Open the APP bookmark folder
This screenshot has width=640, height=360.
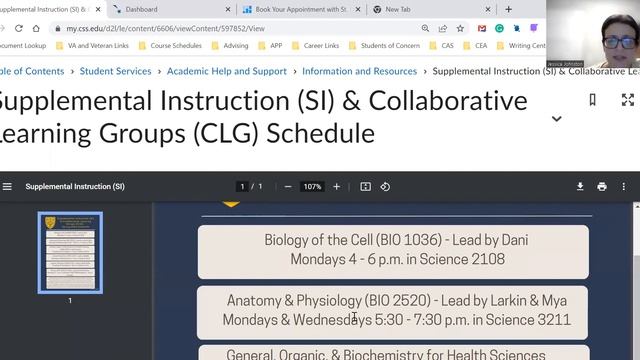(x=270, y=46)
